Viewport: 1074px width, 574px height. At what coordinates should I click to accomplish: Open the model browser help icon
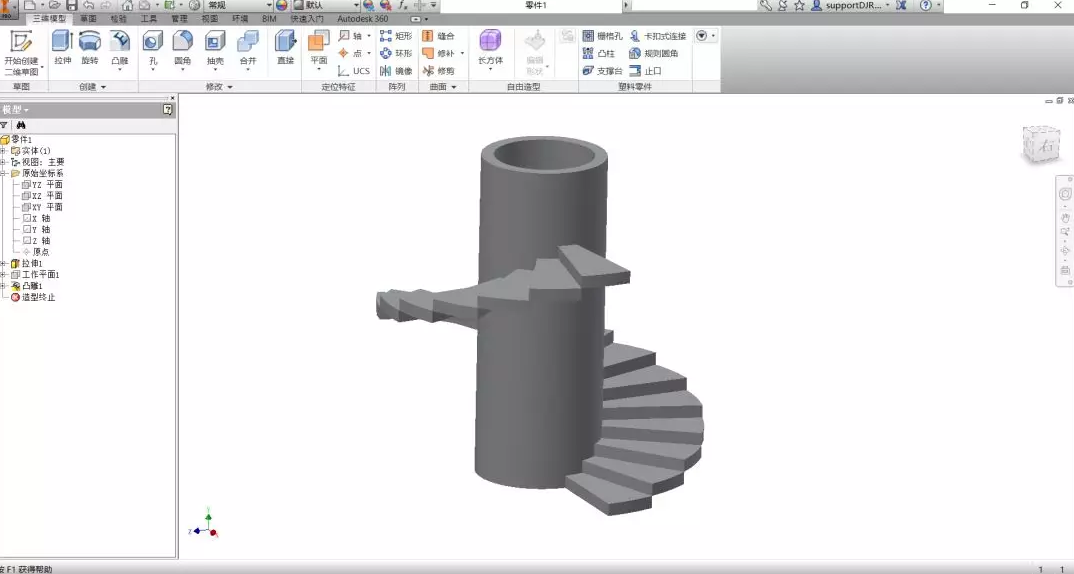pos(168,110)
